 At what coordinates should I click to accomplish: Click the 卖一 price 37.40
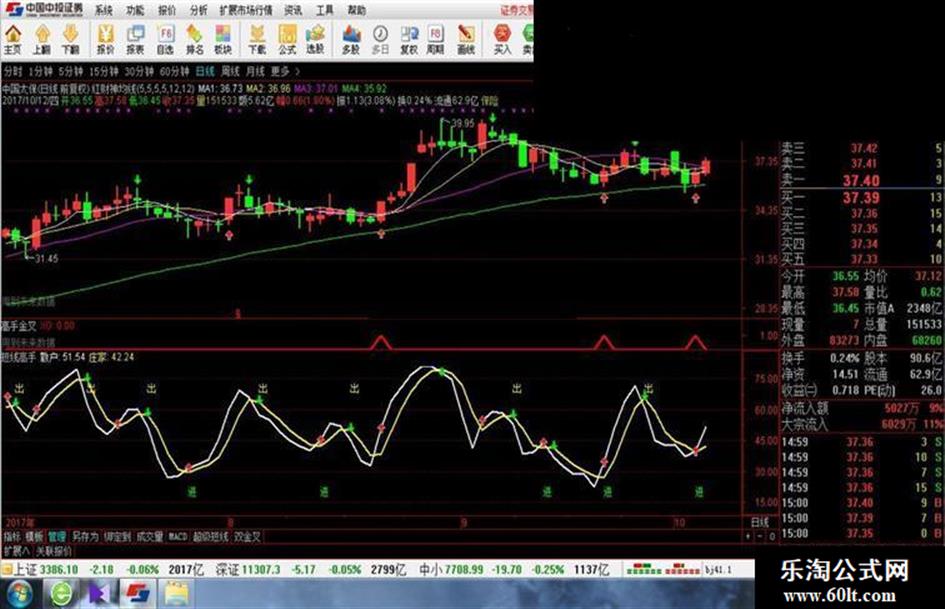861,180
